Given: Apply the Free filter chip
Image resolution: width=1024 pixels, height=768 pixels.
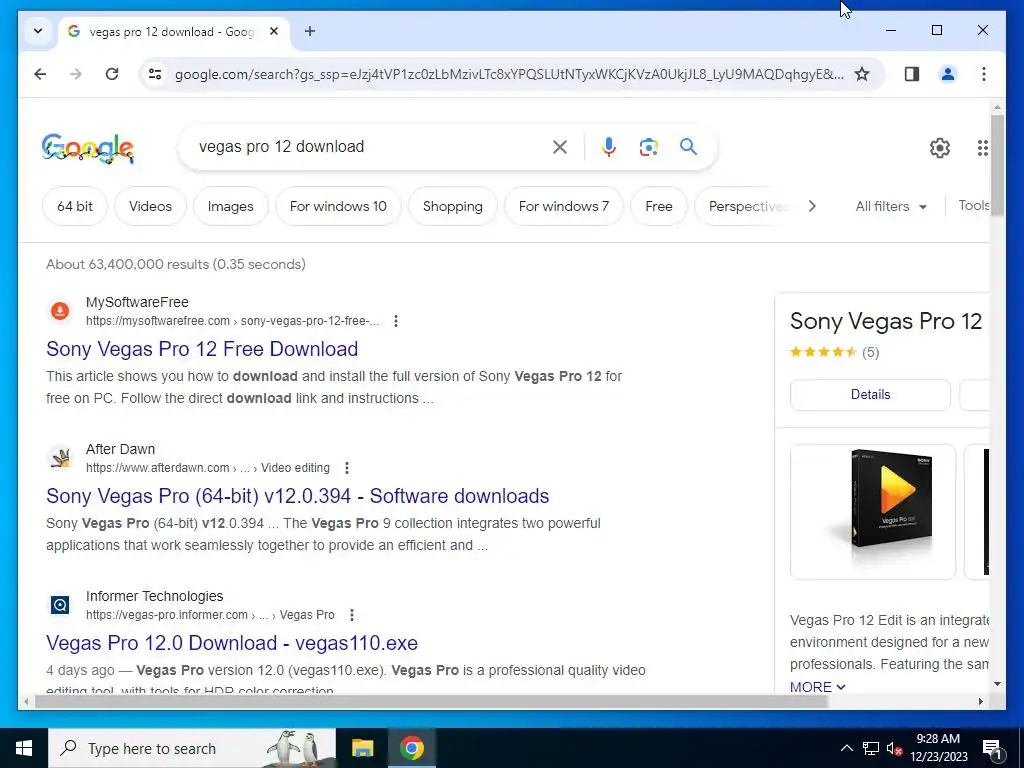Looking at the screenshot, I should click(659, 206).
